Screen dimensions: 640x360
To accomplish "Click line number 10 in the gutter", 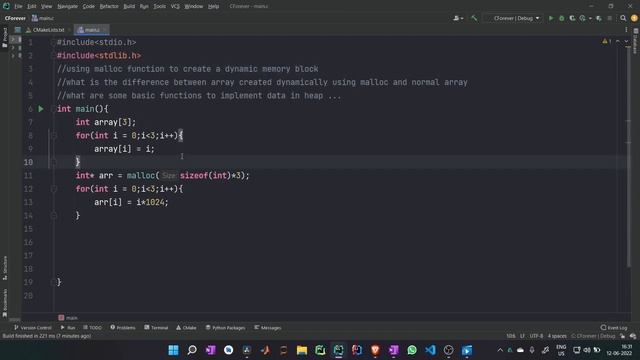I will click(x=28, y=162).
